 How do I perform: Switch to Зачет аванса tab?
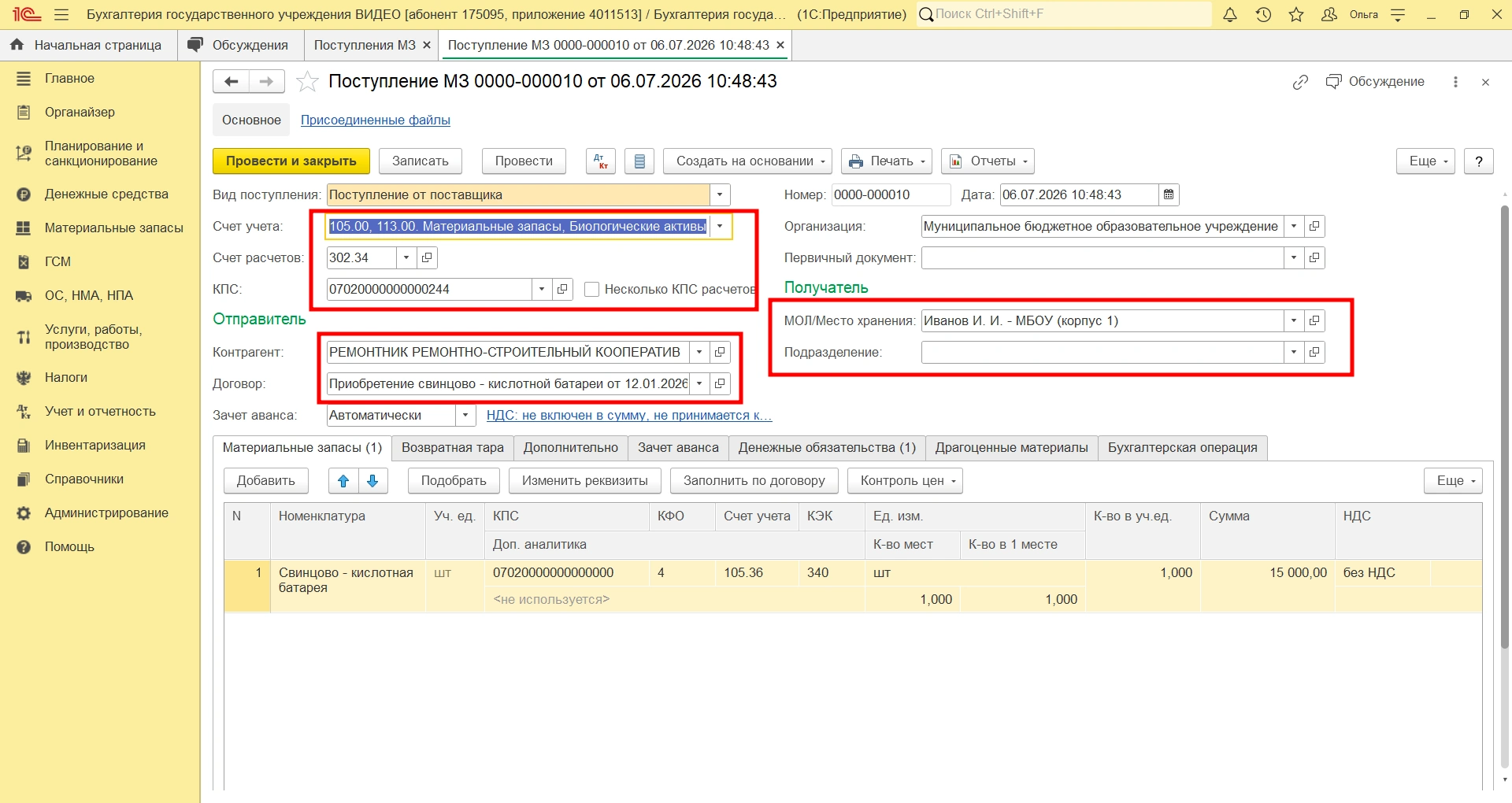[x=678, y=448]
